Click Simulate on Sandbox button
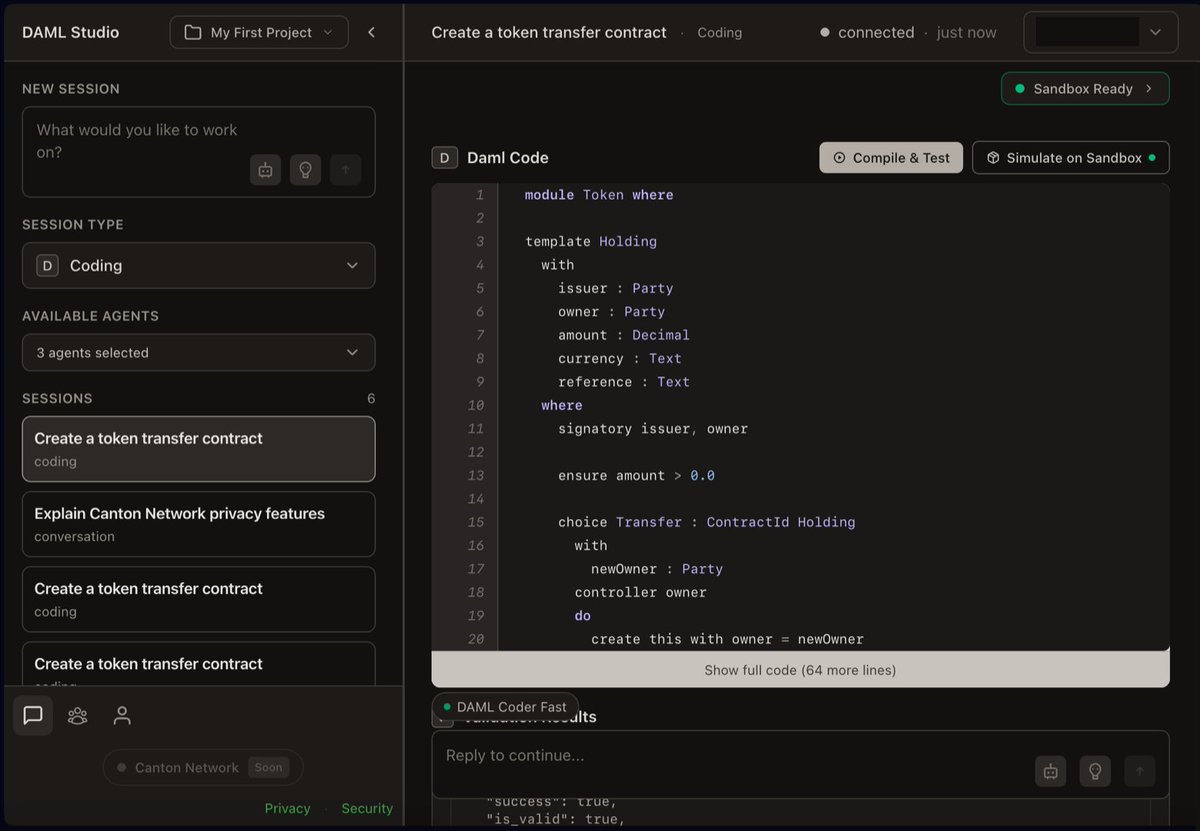 [1071, 157]
